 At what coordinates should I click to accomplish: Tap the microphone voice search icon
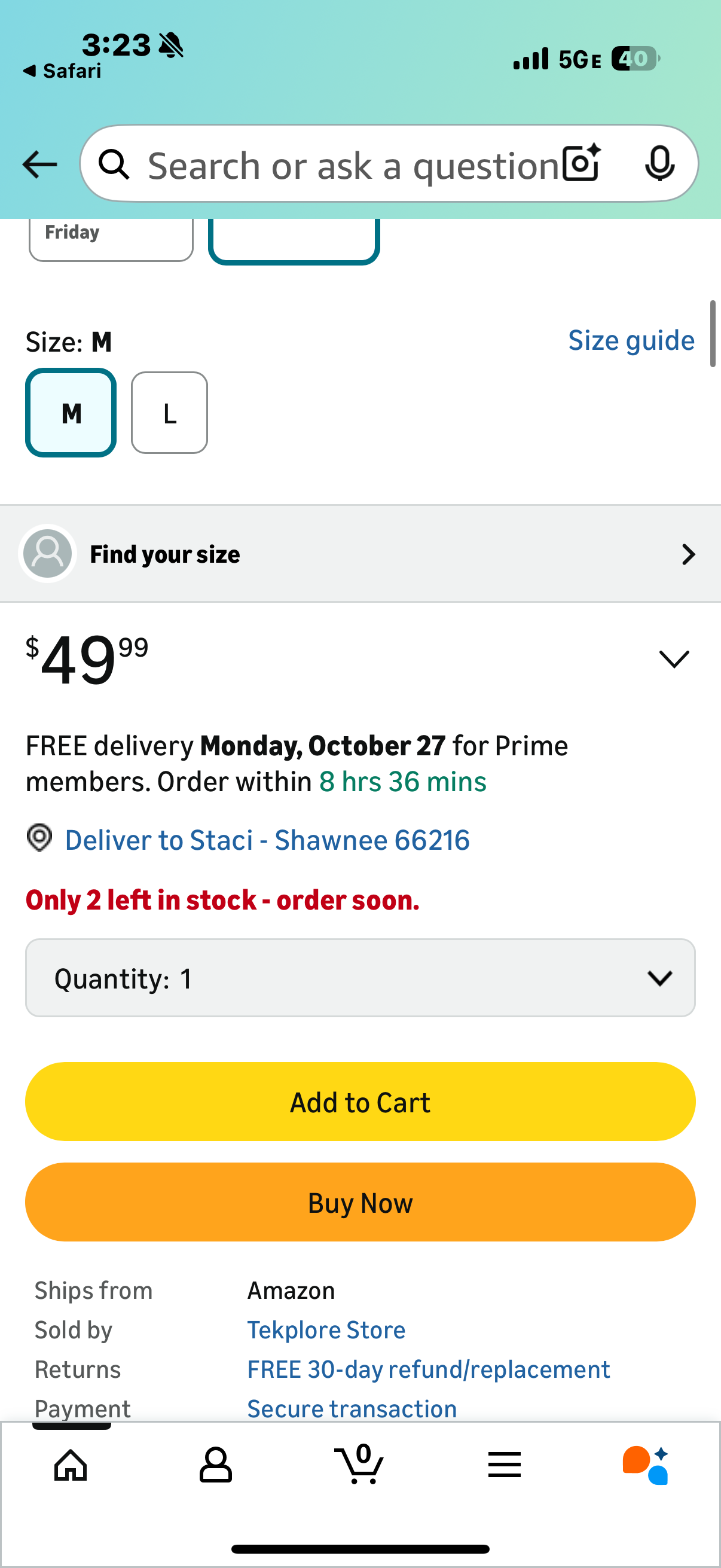(659, 163)
